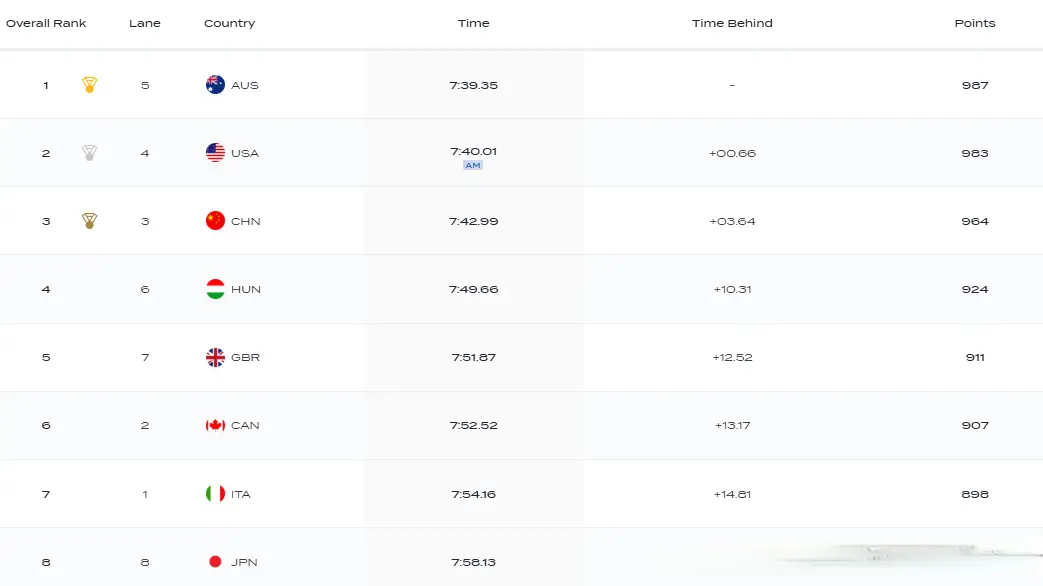The height and width of the screenshot is (586, 1043).
Task: Sort by the Overall Rank column header
Action: click(x=46, y=23)
